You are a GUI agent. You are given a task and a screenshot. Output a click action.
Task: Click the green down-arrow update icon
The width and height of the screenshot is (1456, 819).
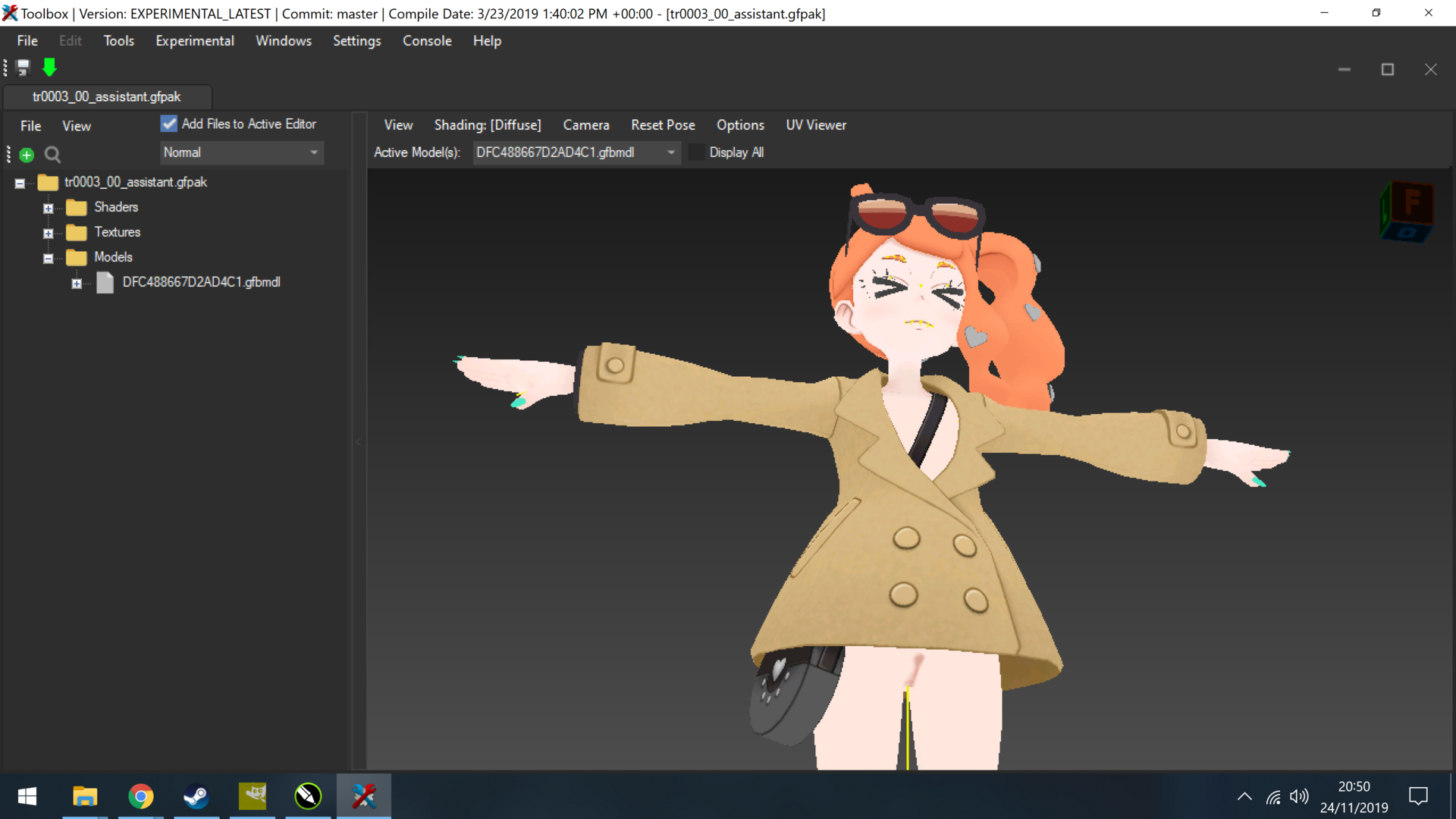click(49, 68)
